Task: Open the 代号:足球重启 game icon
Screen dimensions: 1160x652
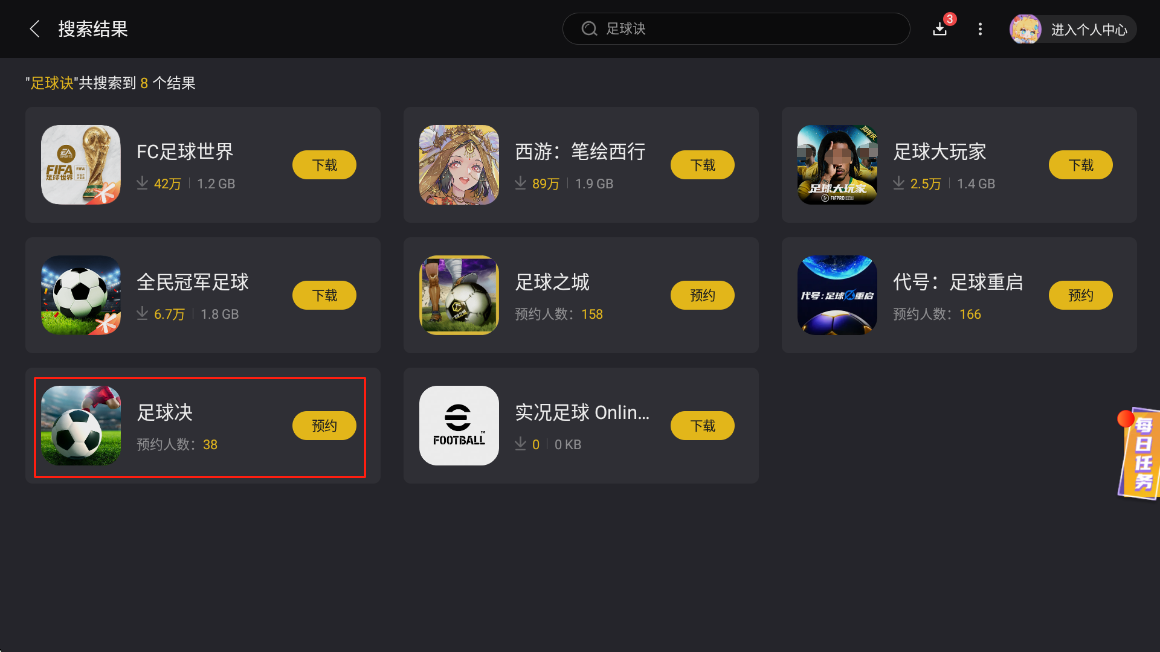Action: (837, 295)
